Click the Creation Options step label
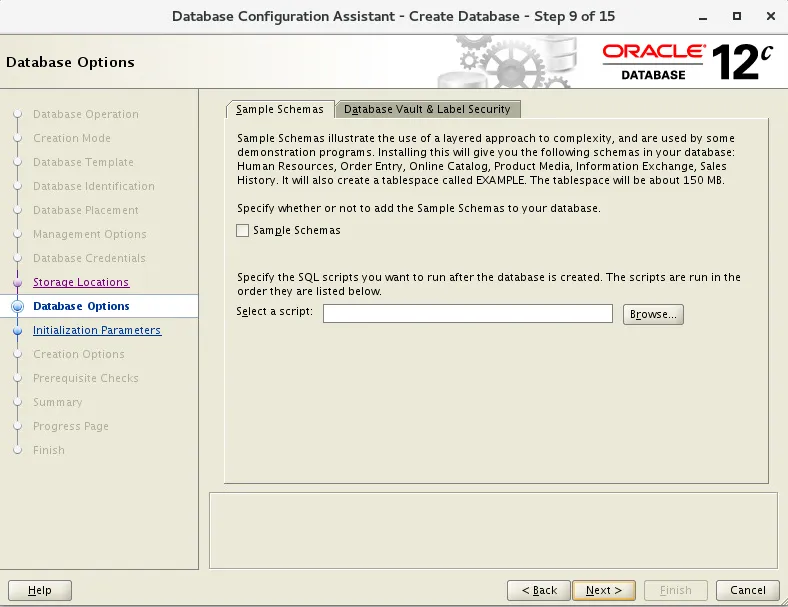 pyautogui.click(x=79, y=354)
